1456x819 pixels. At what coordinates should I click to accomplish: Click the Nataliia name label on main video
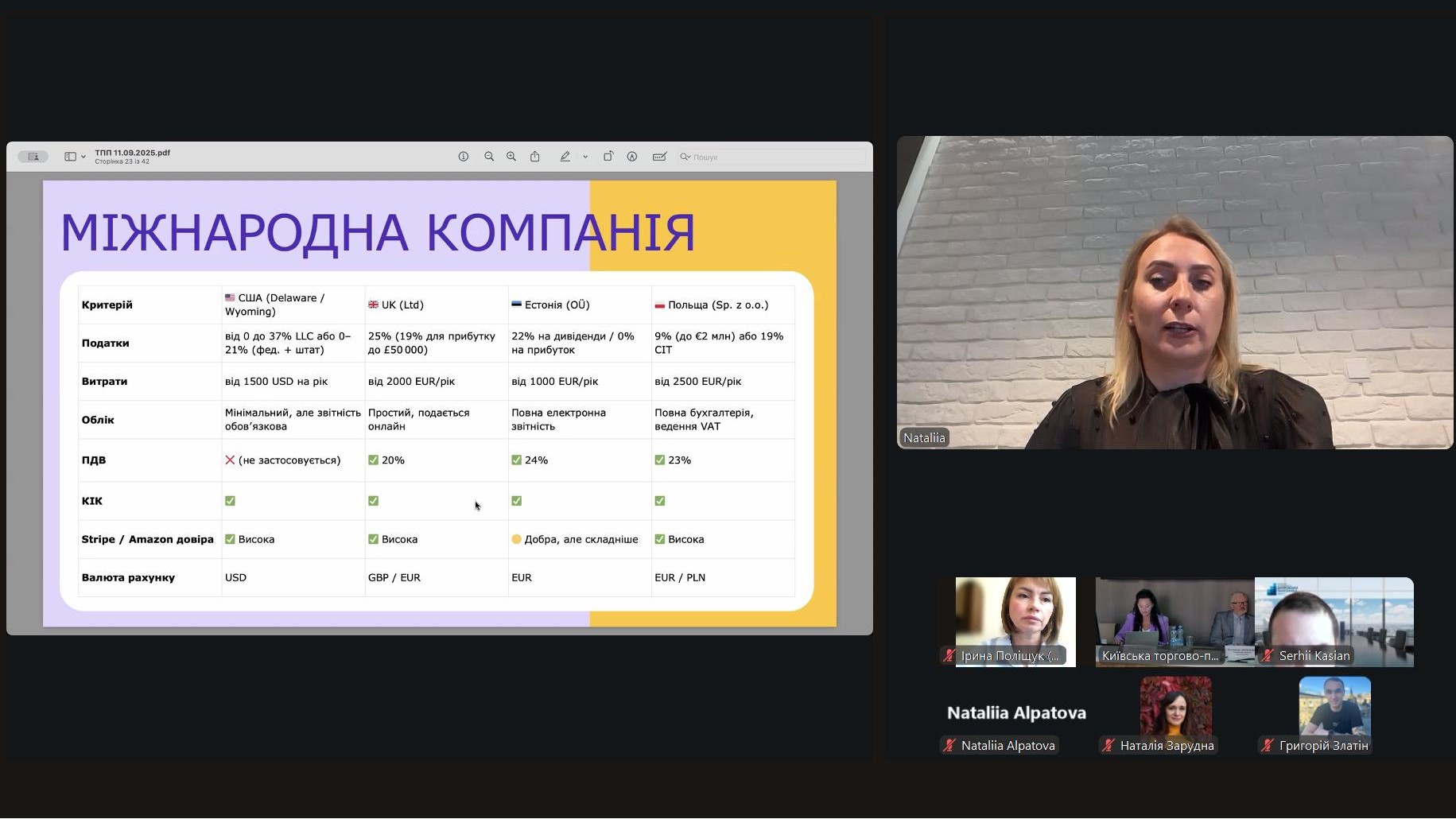tap(924, 438)
